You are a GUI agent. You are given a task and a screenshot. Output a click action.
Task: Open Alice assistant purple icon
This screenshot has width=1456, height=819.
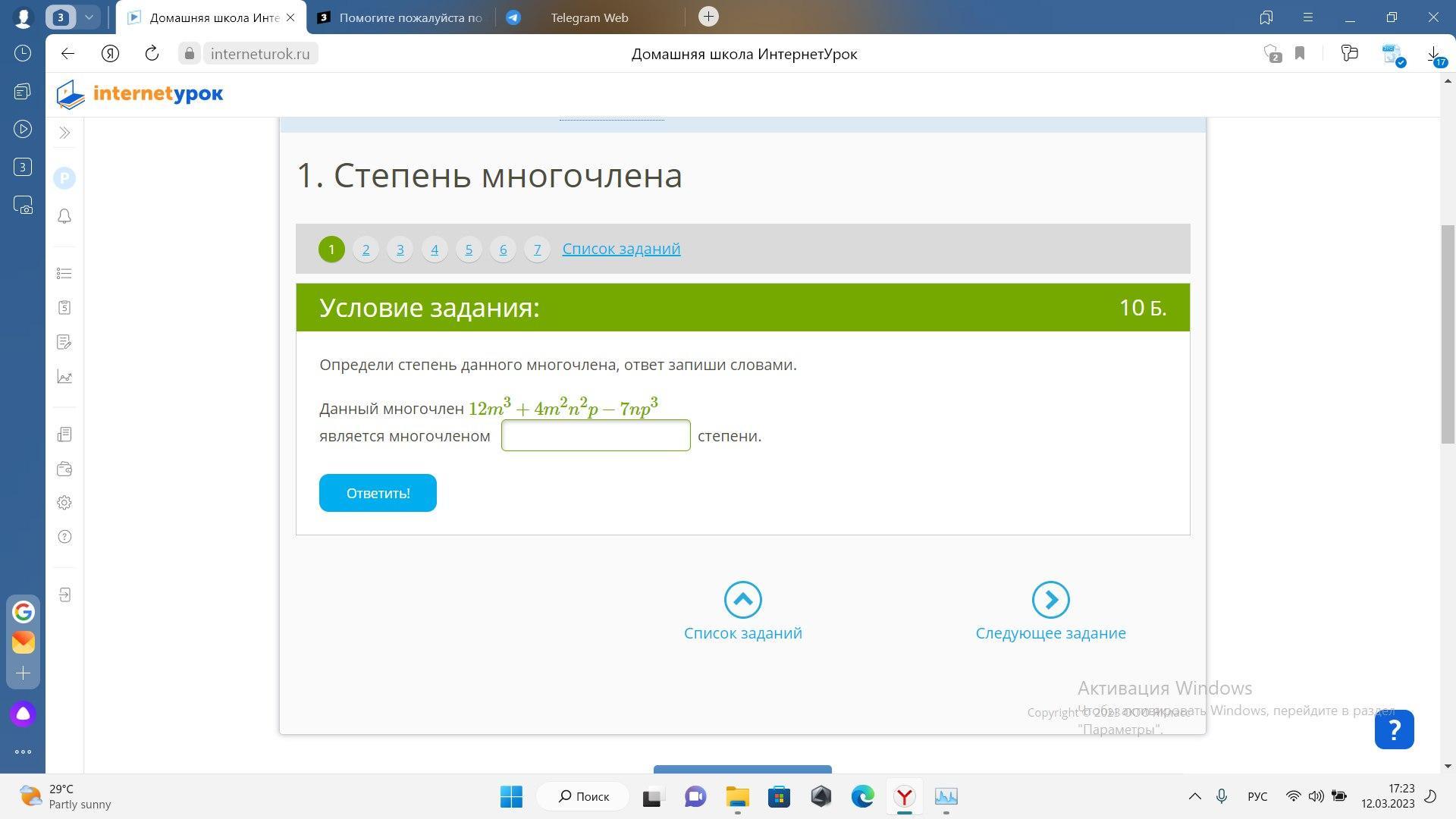coord(23,714)
